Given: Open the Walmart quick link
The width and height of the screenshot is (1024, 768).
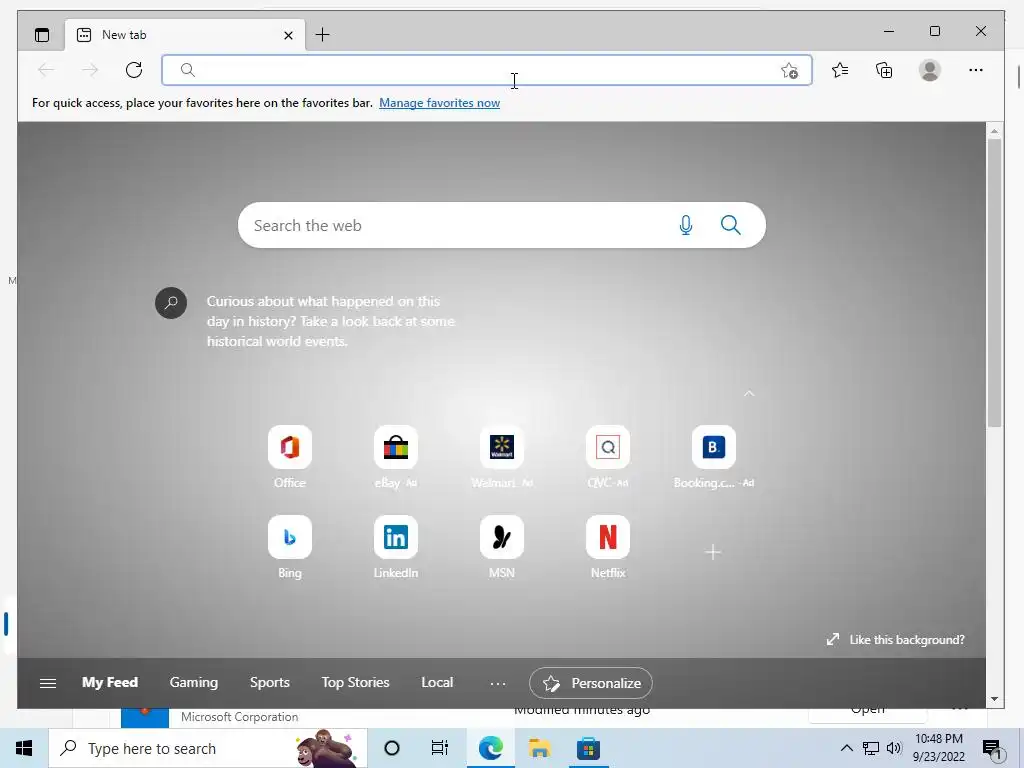Looking at the screenshot, I should (x=502, y=457).
